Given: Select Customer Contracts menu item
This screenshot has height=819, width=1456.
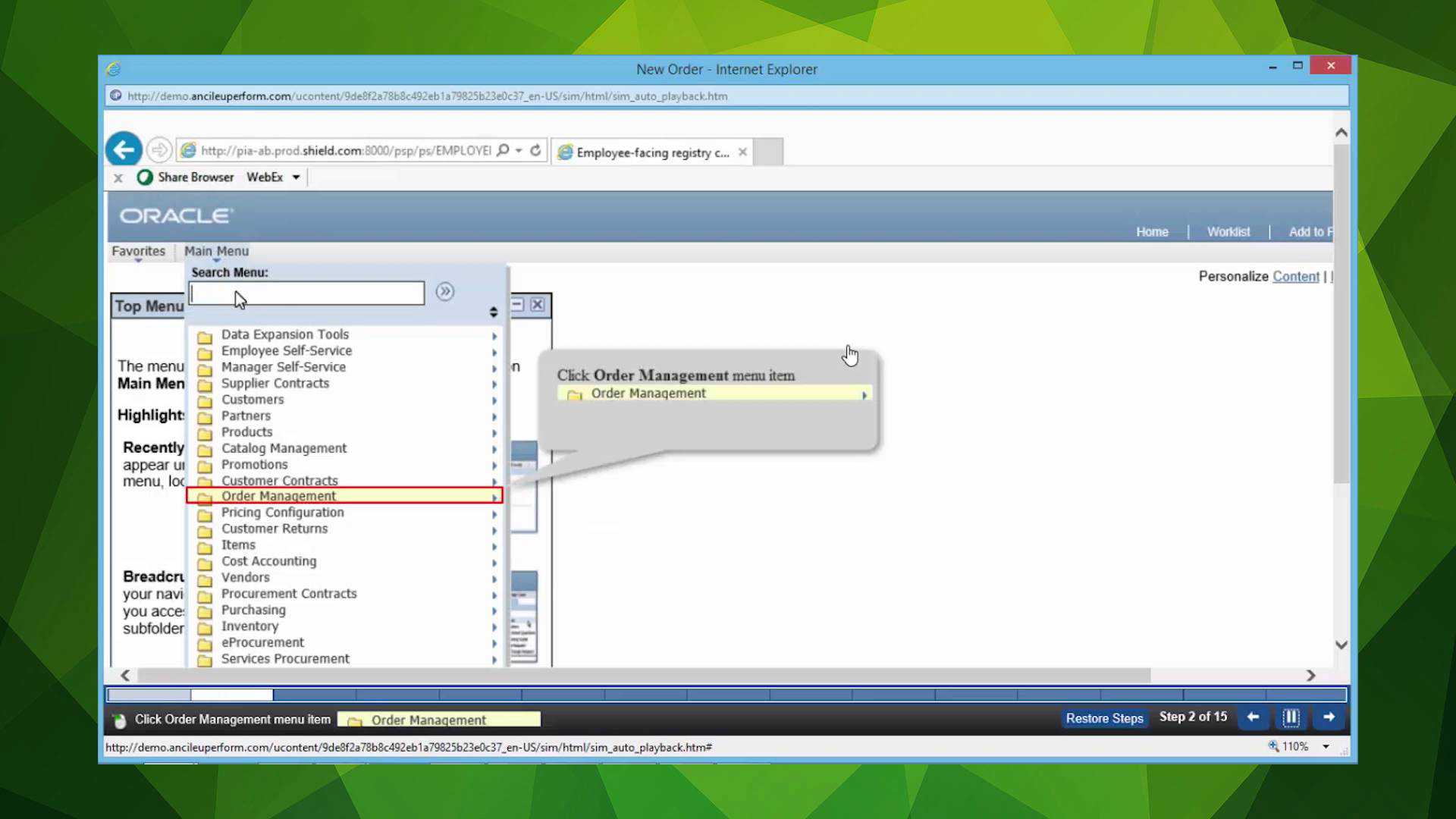Looking at the screenshot, I should [x=279, y=481].
